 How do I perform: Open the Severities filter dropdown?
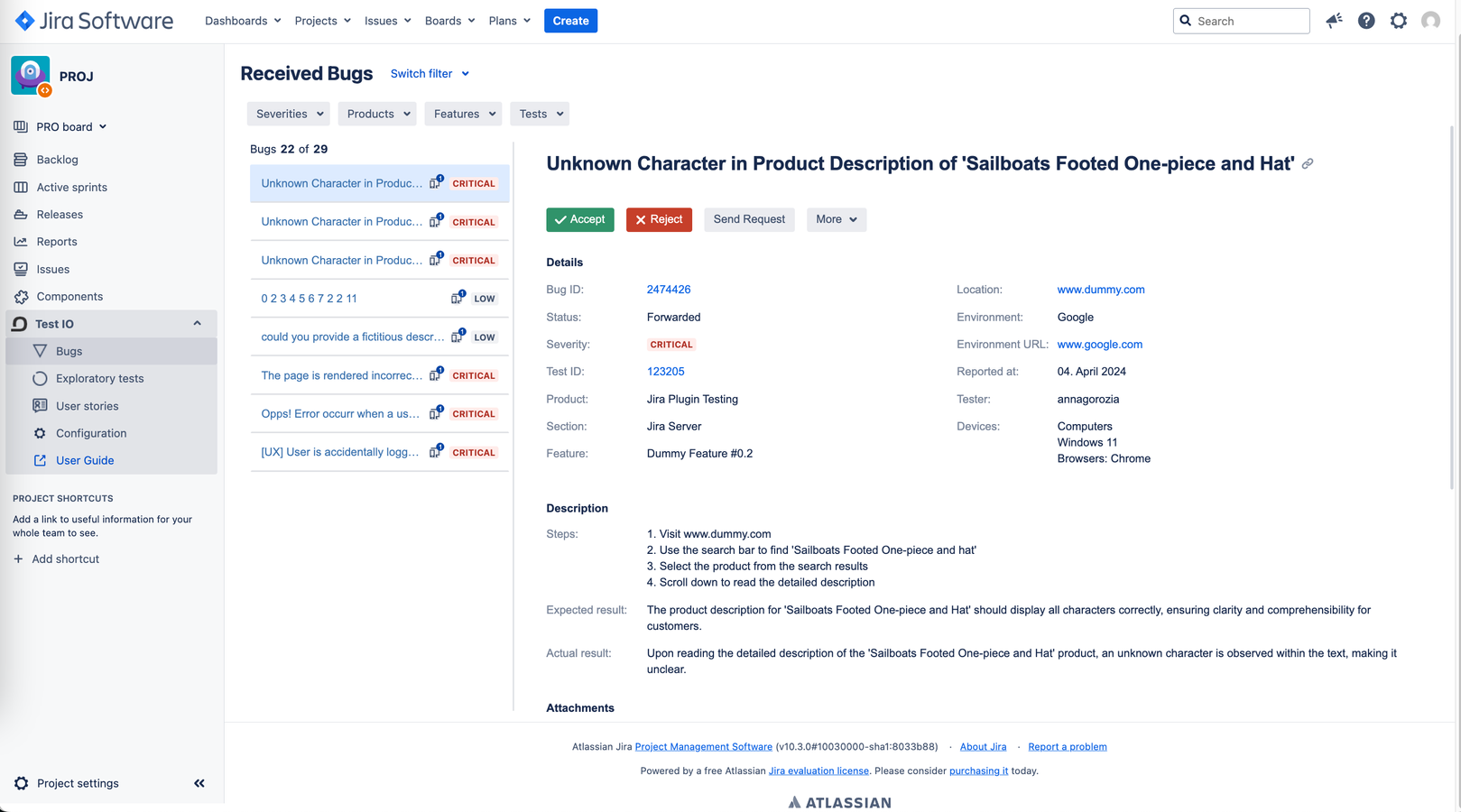pyautogui.click(x=289, y=114)
